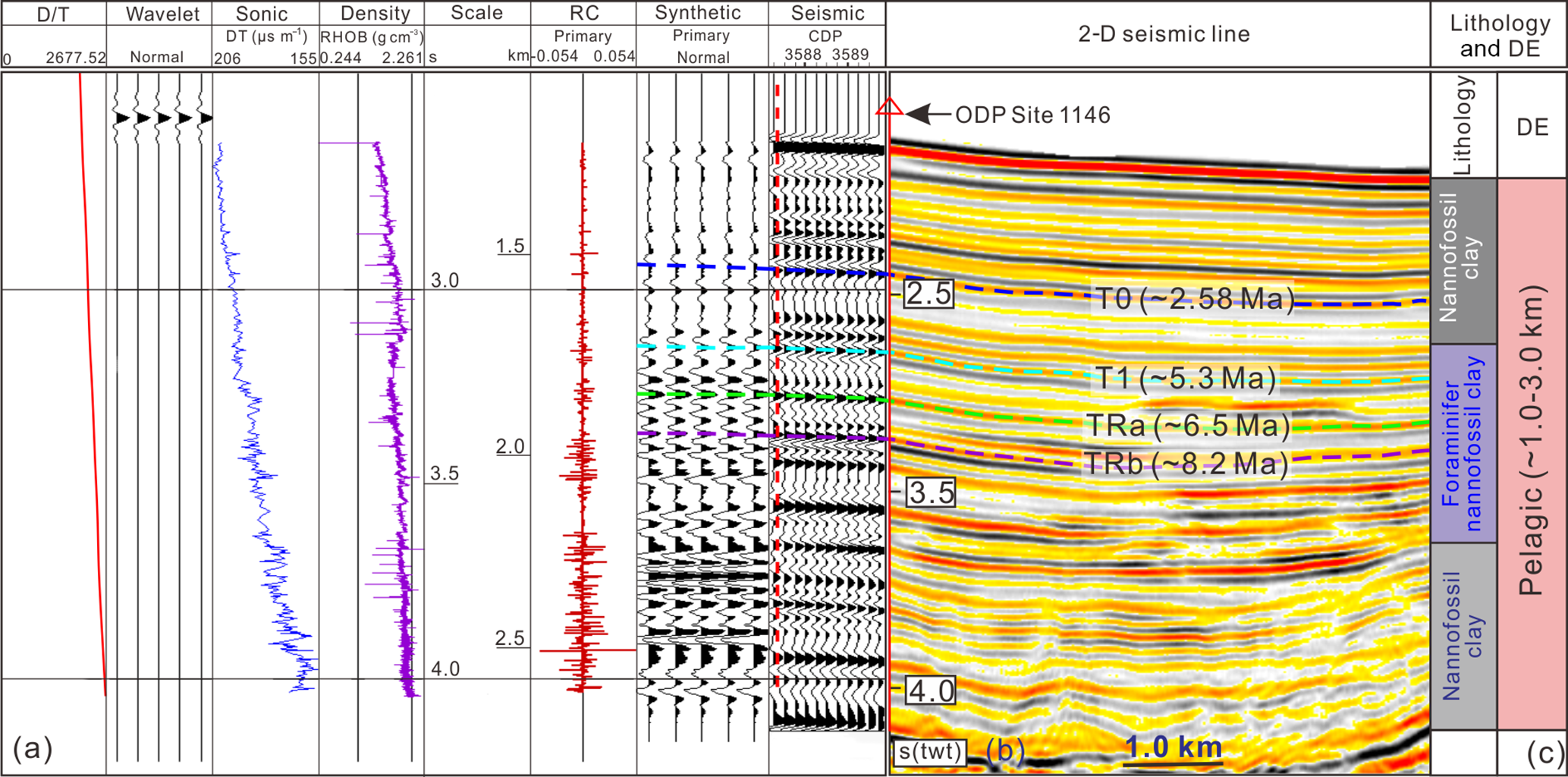Click the TRb (~8.2 Ma) horizon label
Image resolution: width=1568 pixels, height=777 pixels.
pos(1186,464)
